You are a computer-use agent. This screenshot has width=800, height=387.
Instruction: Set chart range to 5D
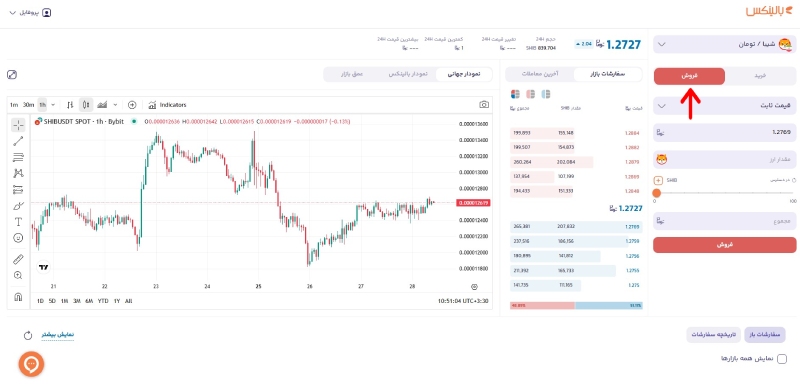(x=52, y=301)
